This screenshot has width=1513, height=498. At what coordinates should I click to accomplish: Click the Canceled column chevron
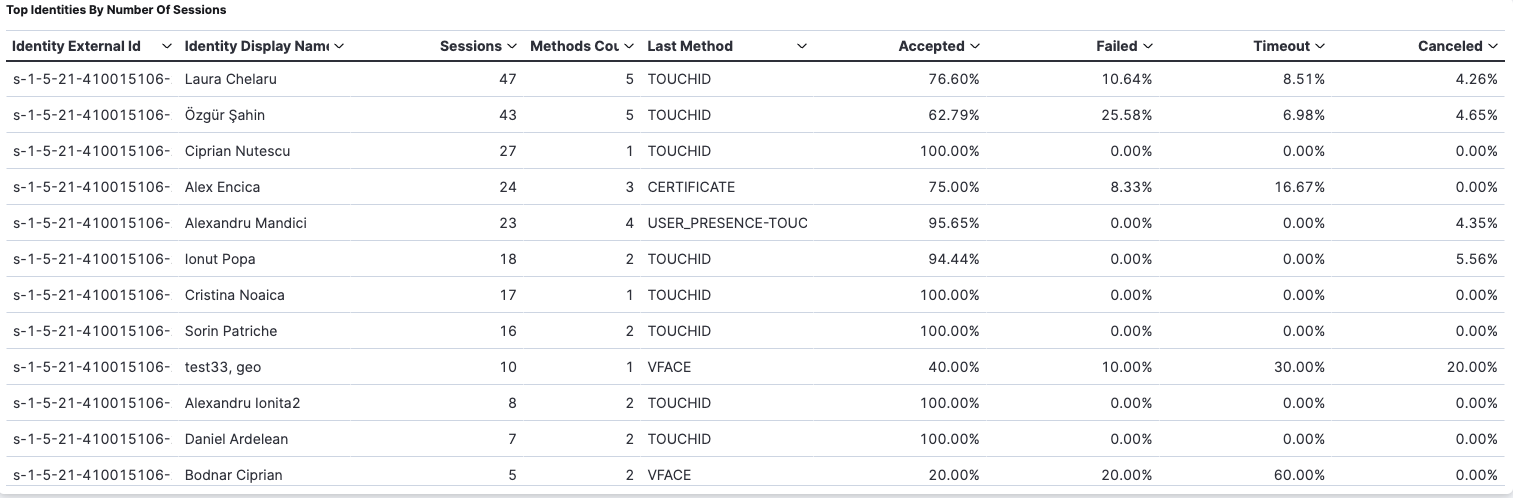tap(1493, 46)
